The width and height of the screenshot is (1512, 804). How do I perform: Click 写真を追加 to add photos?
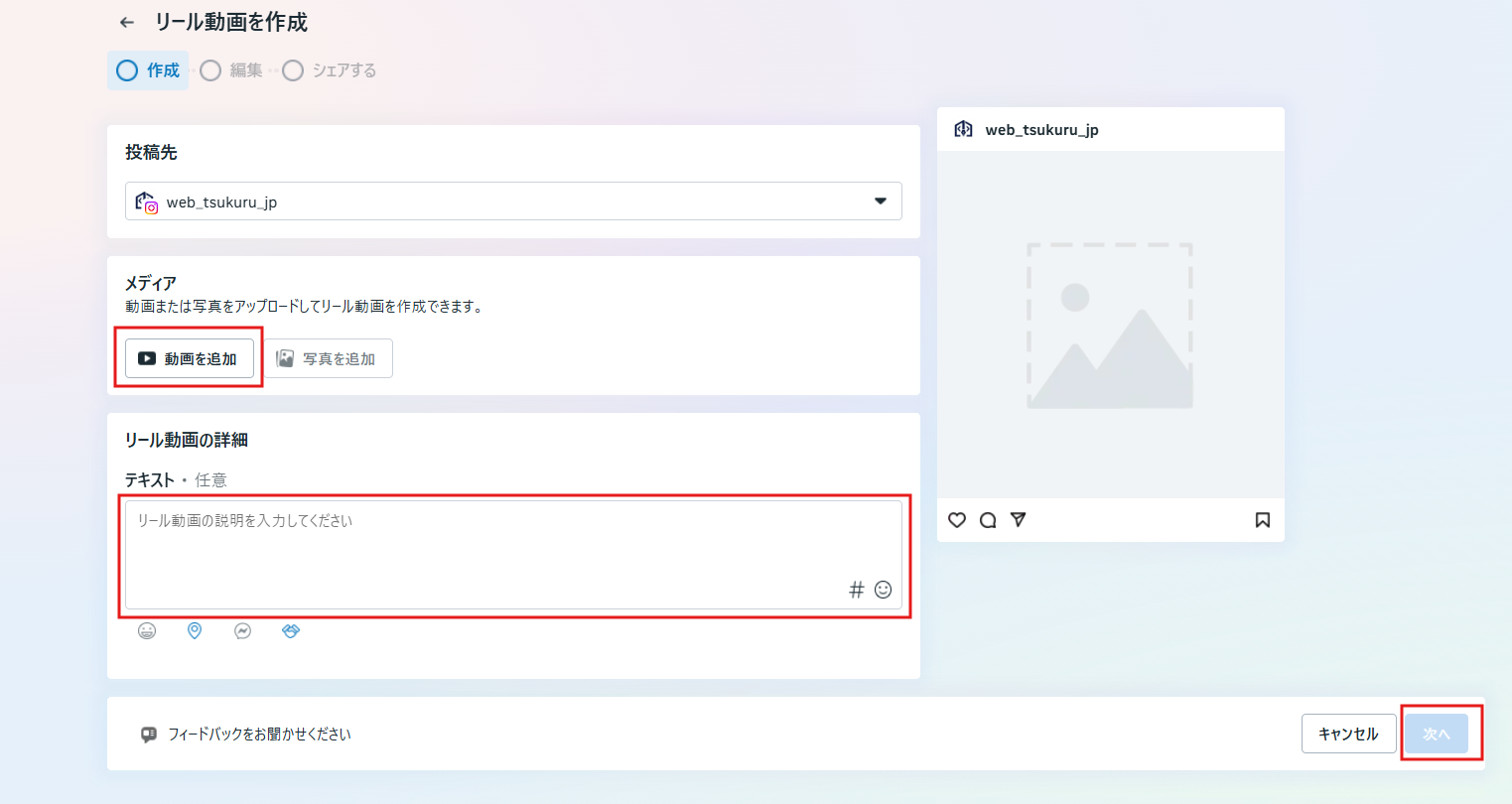[x=329, y=358]
